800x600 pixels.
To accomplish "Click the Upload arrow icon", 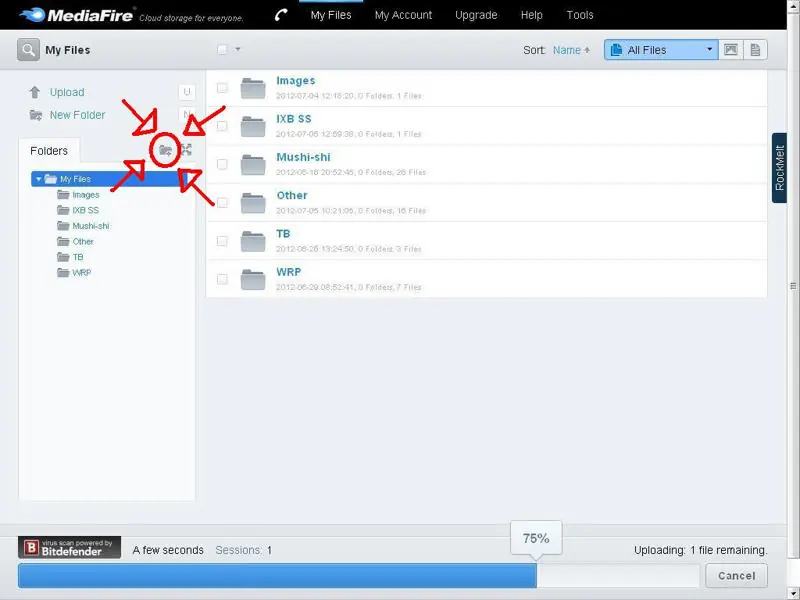I will [35, 92].
